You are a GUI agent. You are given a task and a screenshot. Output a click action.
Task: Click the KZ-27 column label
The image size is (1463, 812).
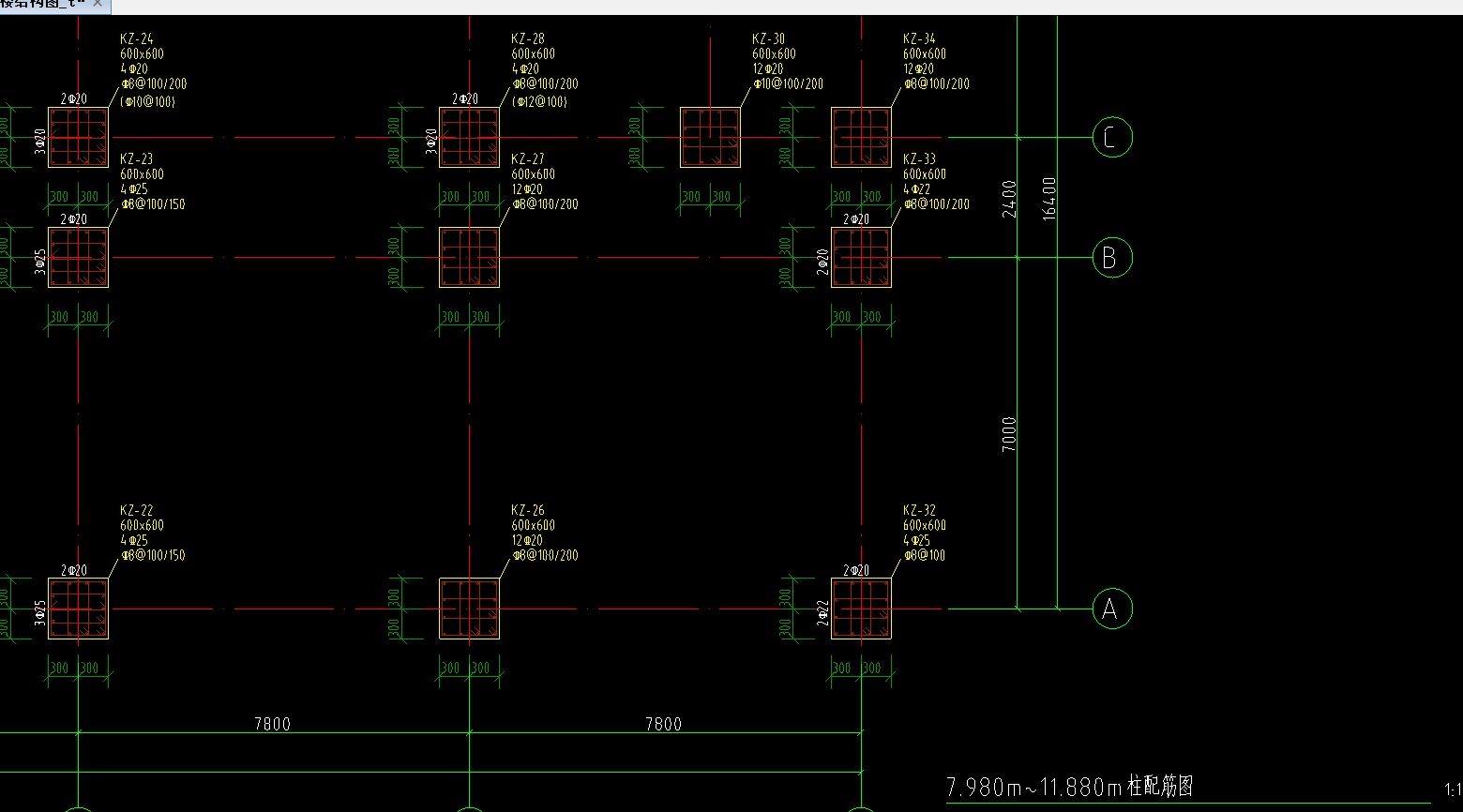pyautogui.click(x=528, y=159)
